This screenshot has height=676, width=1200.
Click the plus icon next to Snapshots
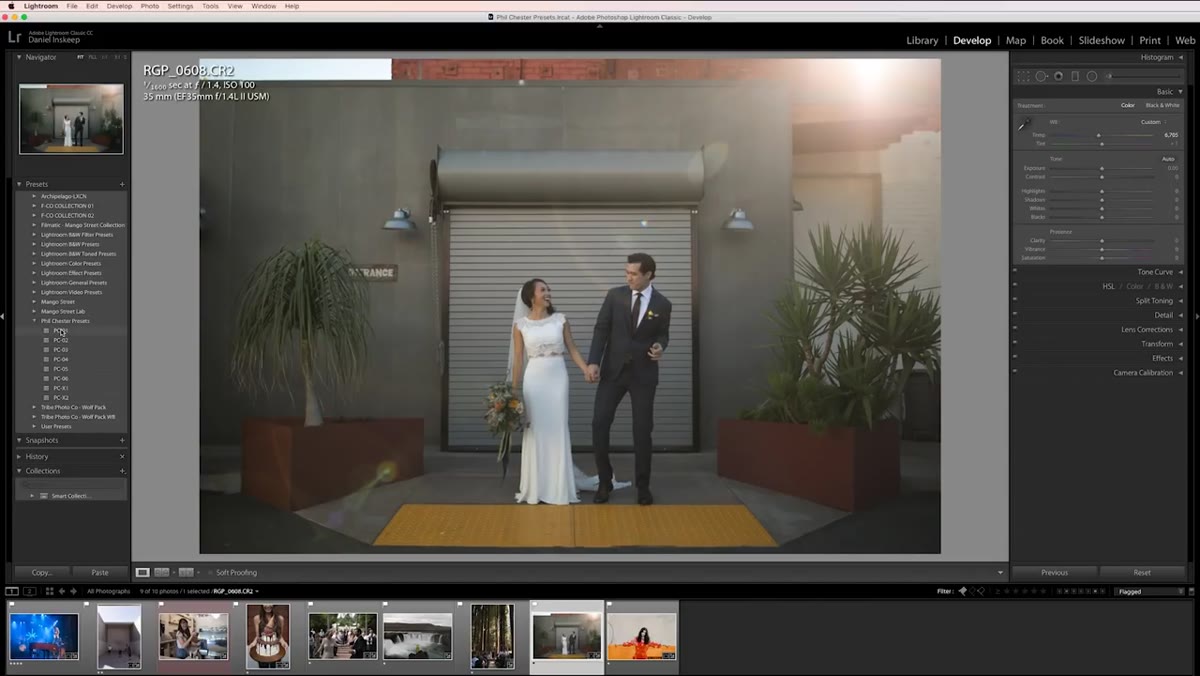click(122, 440)
